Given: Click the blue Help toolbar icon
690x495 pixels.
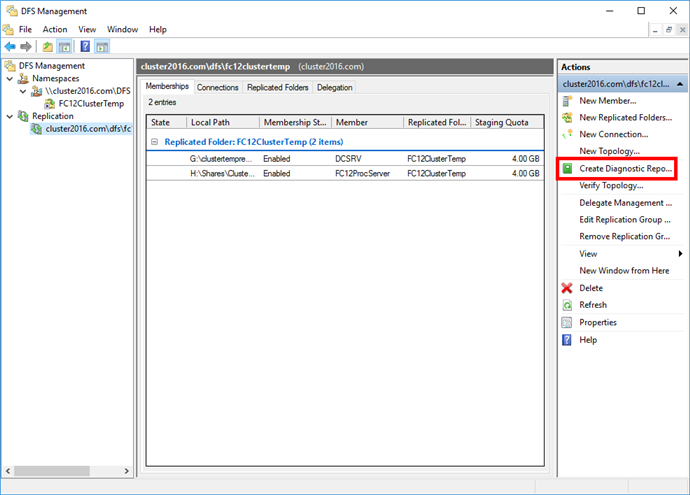Looking at the screenshot, I should click(x=85, y=46).
